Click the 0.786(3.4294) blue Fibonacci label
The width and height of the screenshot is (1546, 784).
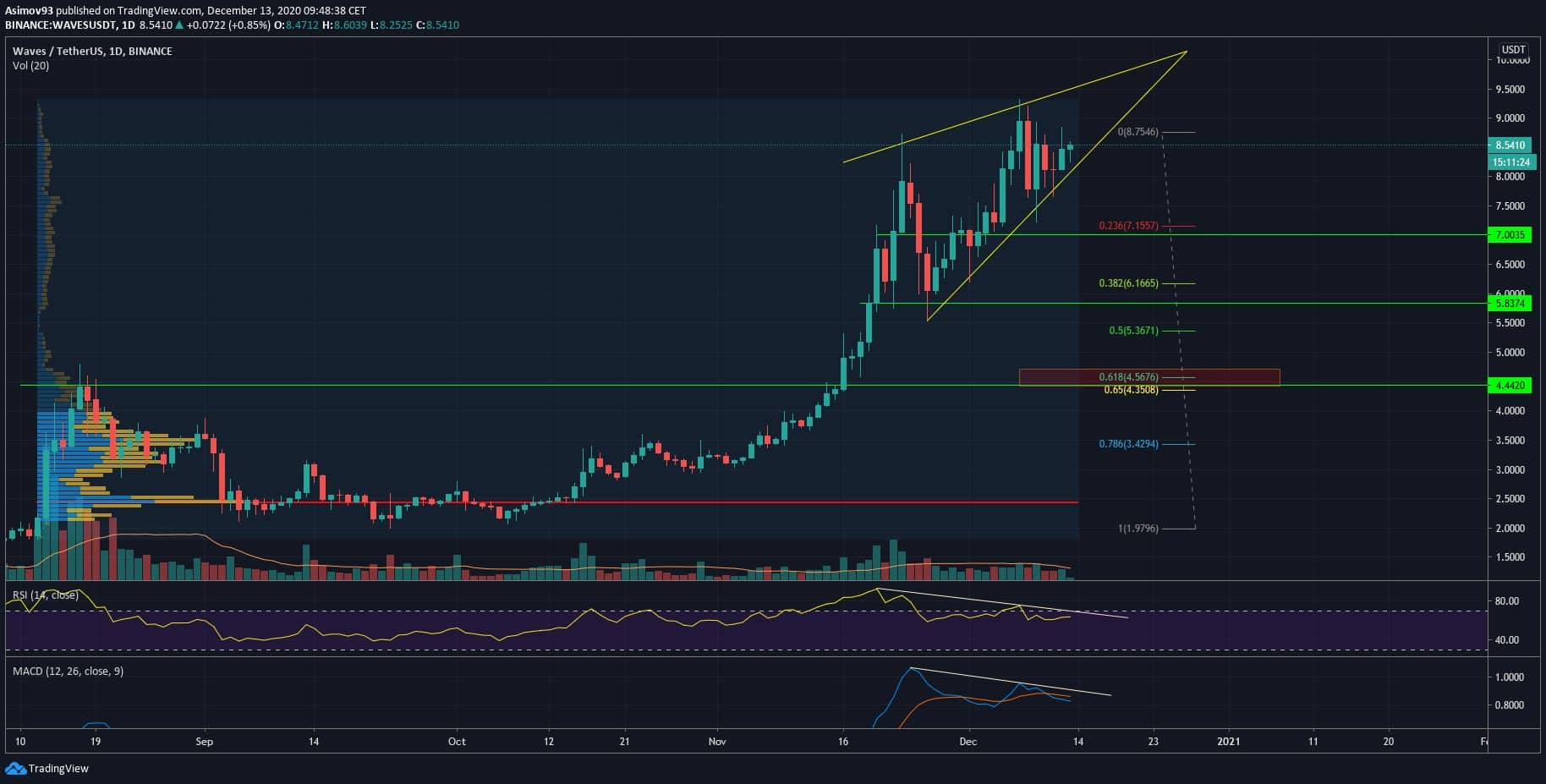coord(1128,444)
